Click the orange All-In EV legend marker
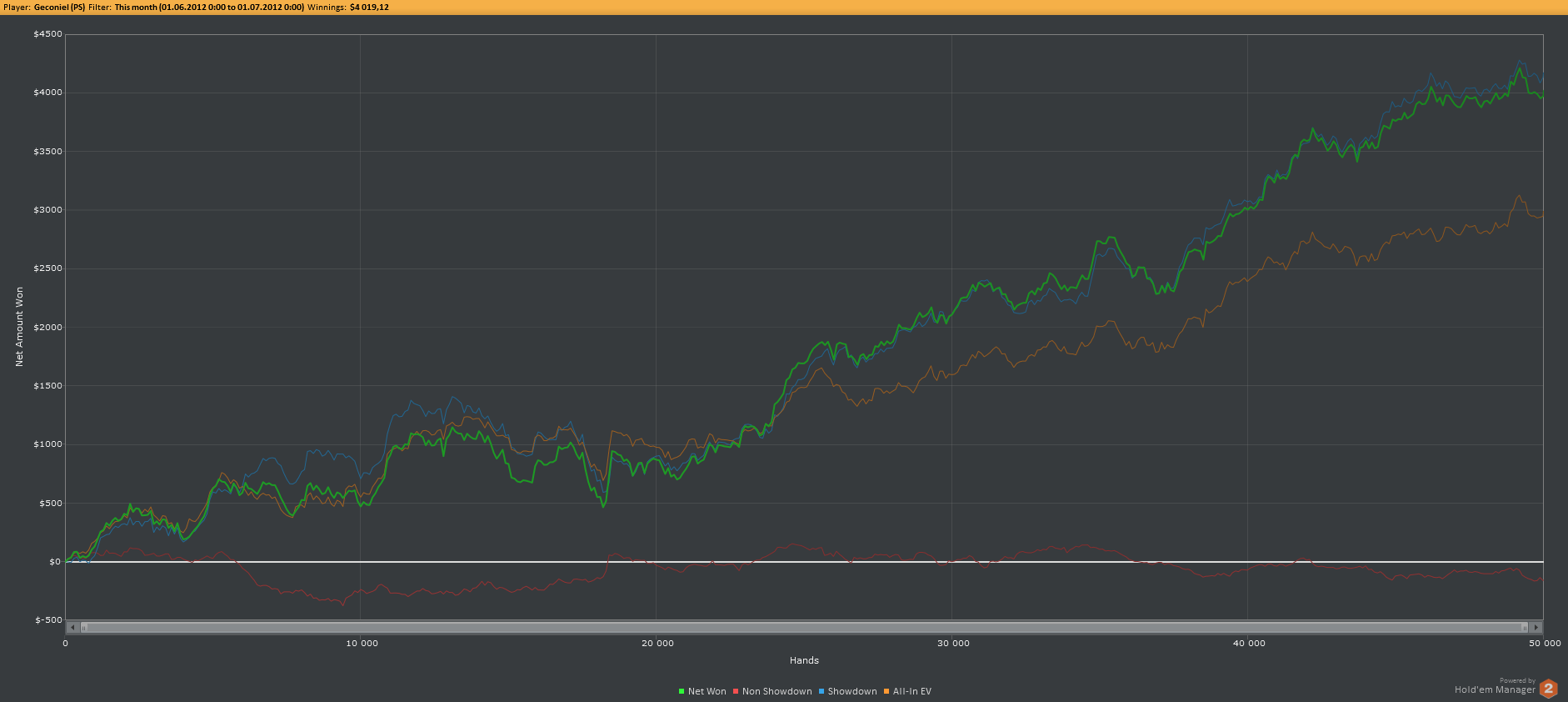 pos(886,691)
